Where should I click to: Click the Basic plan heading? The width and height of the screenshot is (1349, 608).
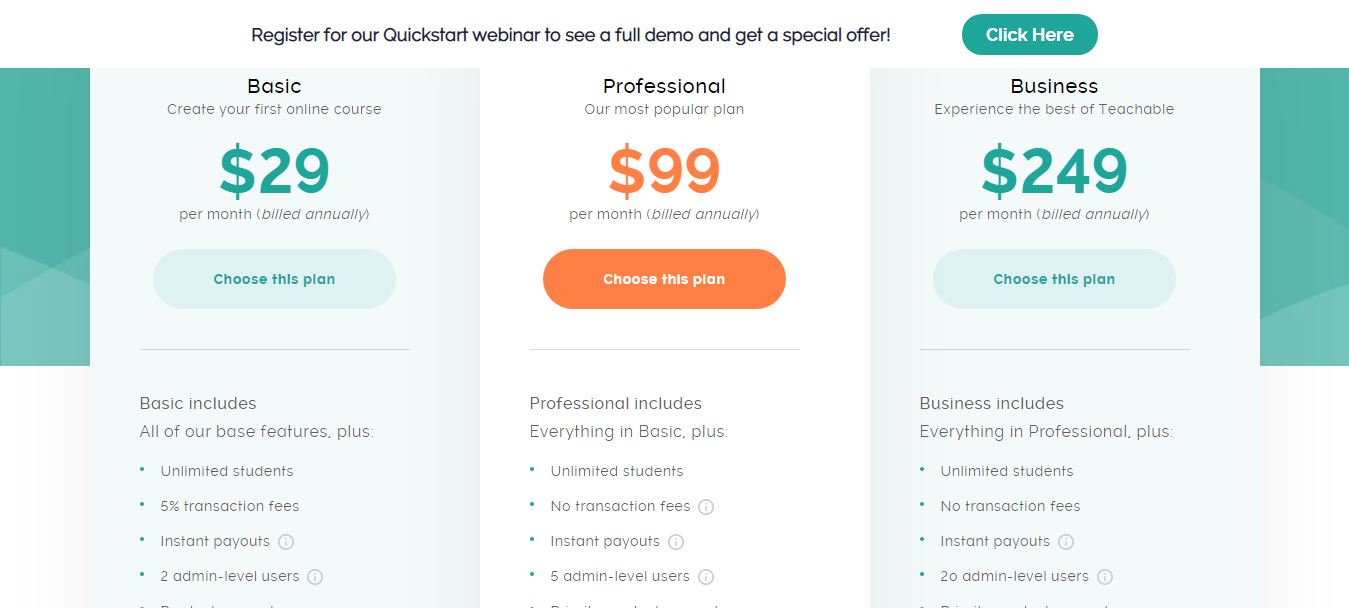(x=274, y=86)
